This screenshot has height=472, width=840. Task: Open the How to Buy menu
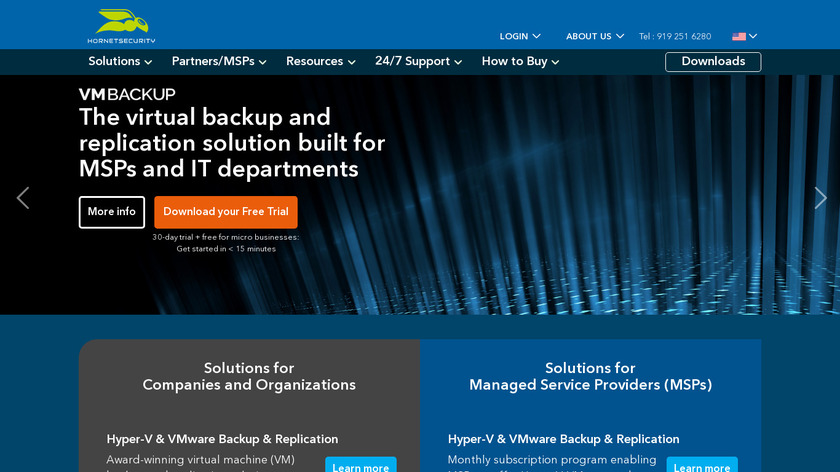[x=520, y=62]
